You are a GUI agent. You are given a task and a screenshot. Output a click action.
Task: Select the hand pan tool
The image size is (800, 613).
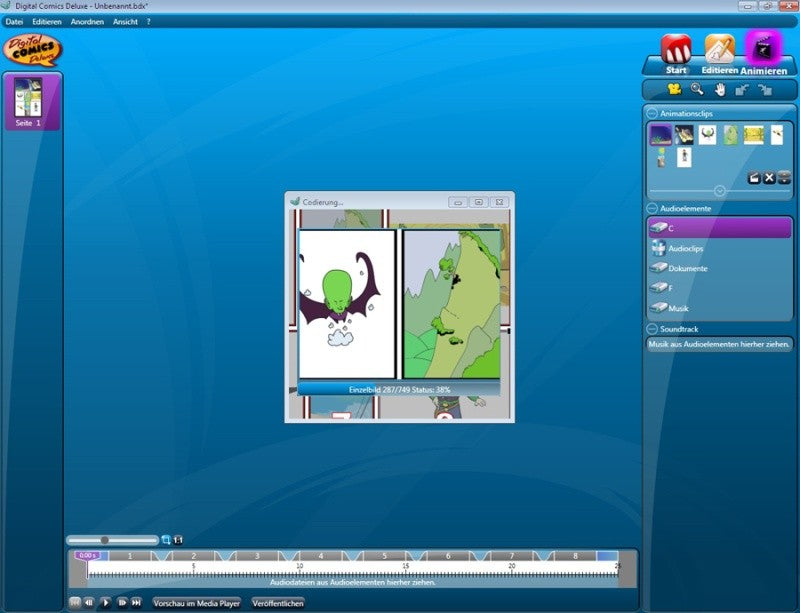click(720, 90)
